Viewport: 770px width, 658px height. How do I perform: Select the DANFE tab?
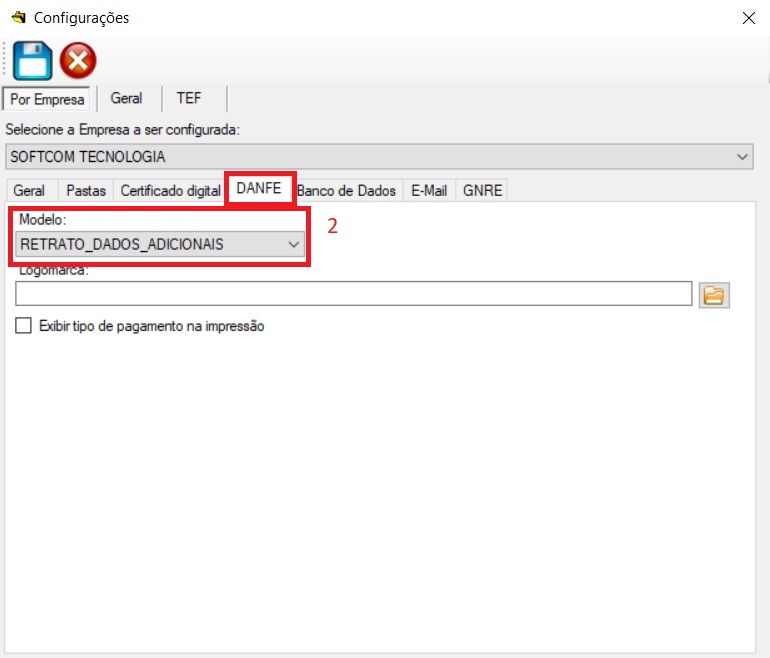(x=258, y=188)
